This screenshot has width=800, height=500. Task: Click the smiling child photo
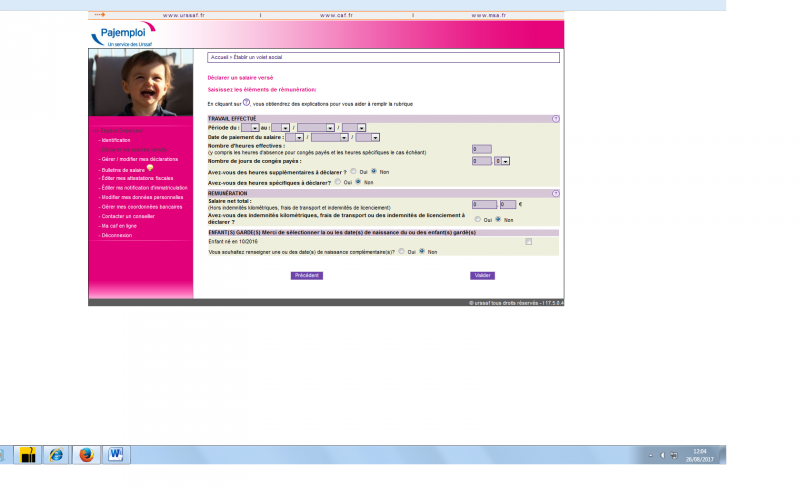141,83
